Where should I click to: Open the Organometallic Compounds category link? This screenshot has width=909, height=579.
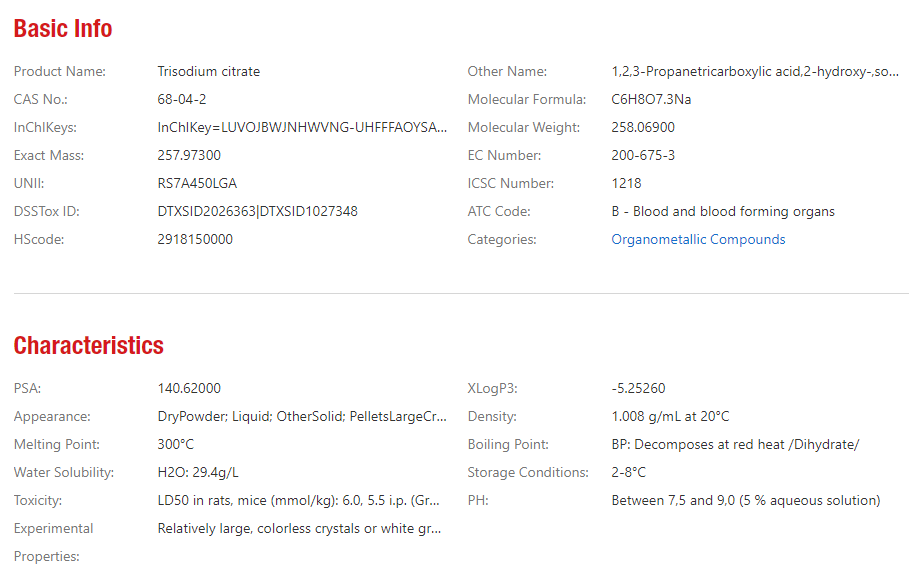tap(698, 239)
